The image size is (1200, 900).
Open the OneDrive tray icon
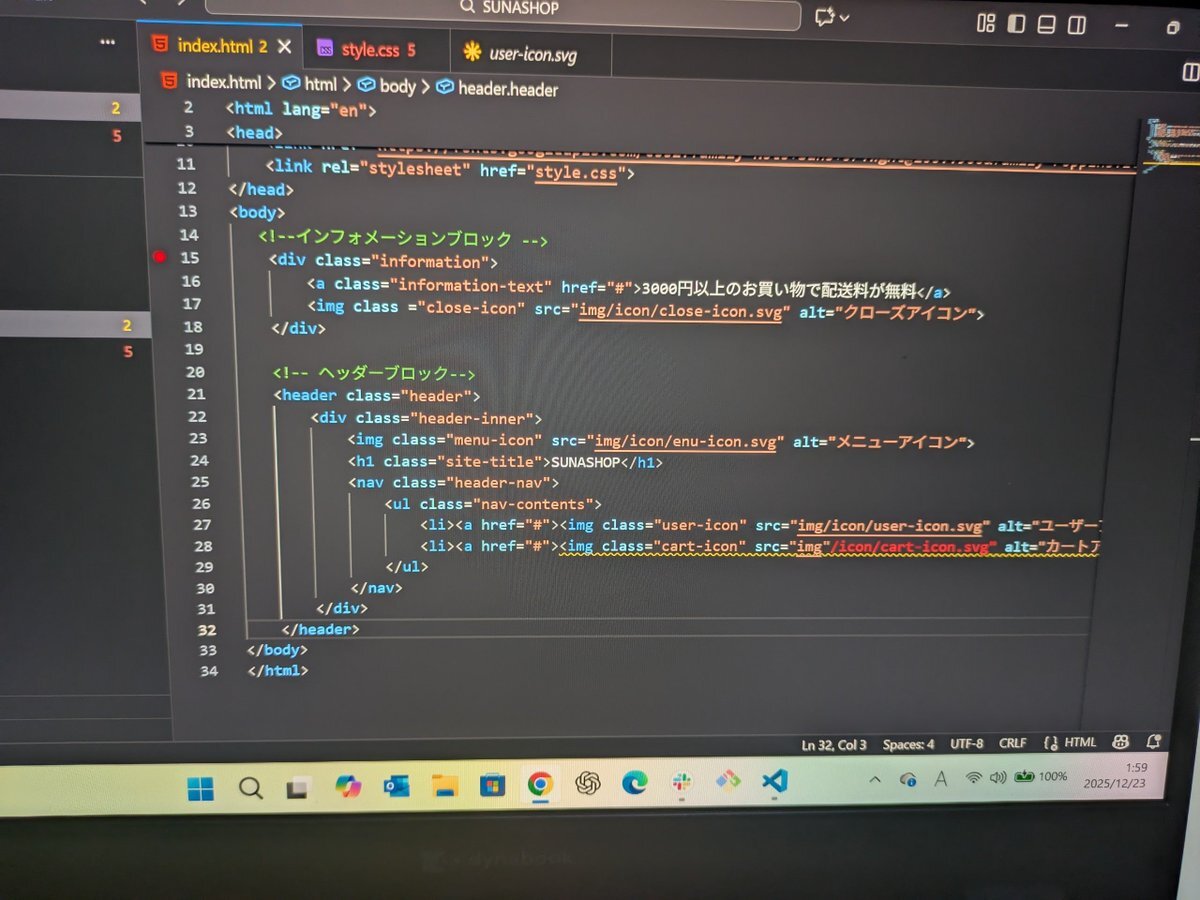click(x=908, y=778)
